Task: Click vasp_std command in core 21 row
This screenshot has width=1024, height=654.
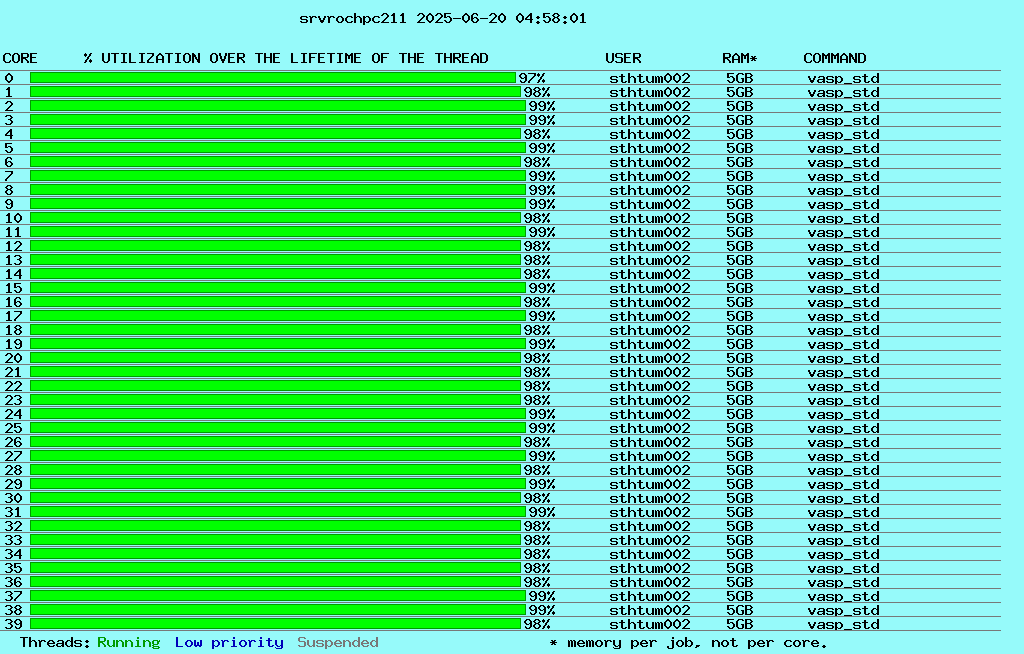Action: (843, 372)
